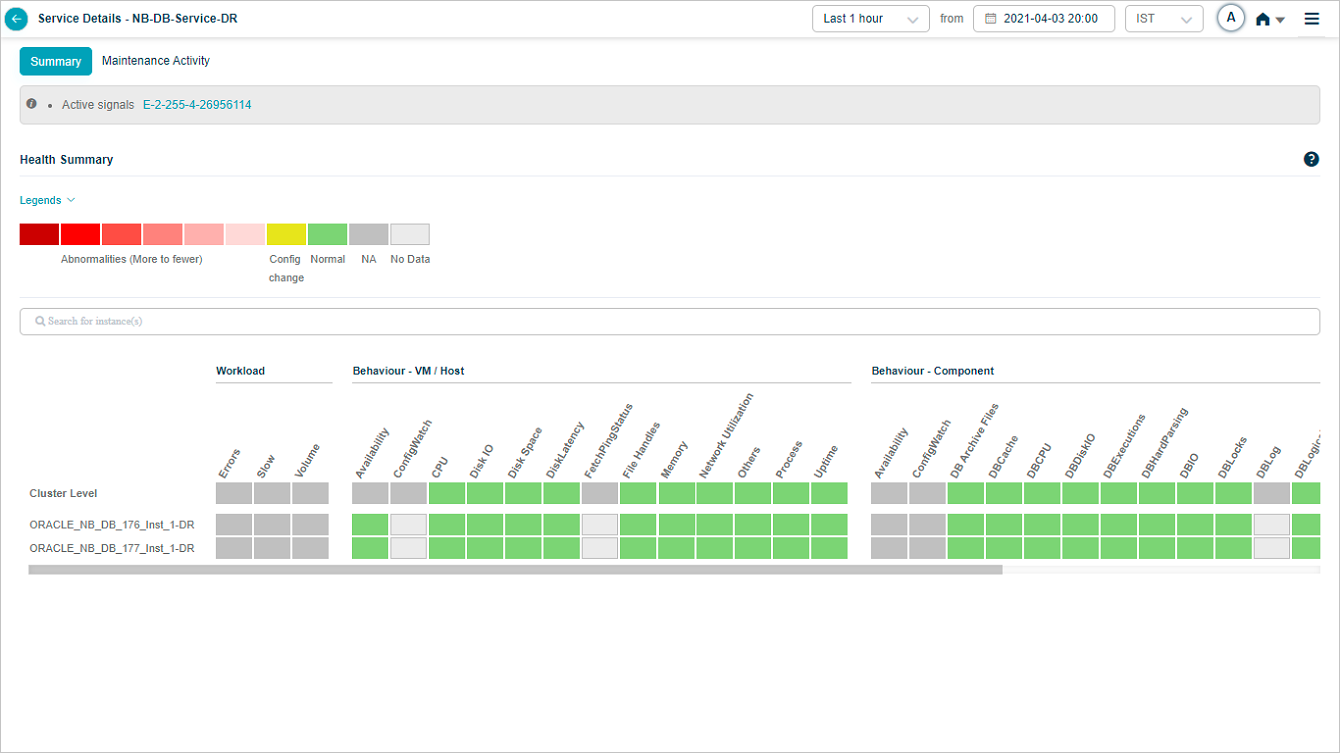This screenshot has height=753, width=1340.
Task: Click the Workload group header
Action: (x=240, y=371)
